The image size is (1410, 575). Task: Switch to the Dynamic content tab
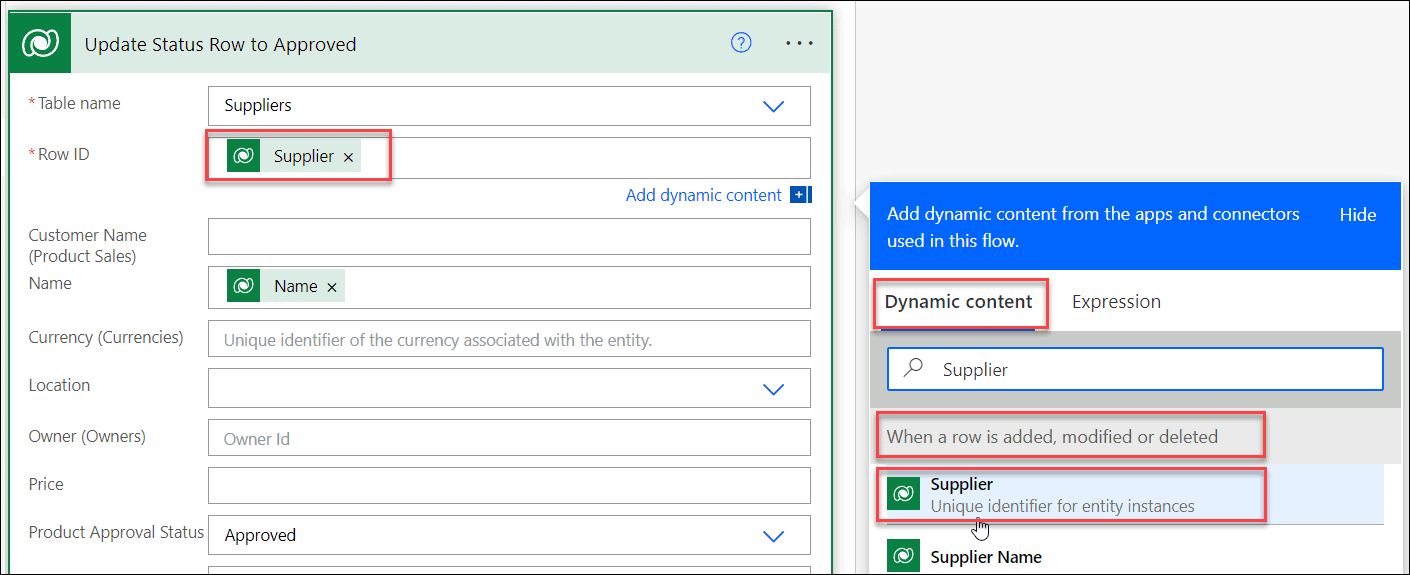pos(958,301)
